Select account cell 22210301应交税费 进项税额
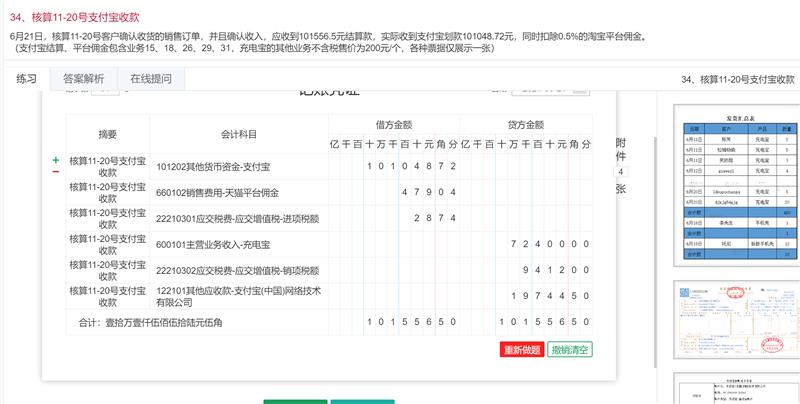 pyautogui.click(x=235, y=218)
